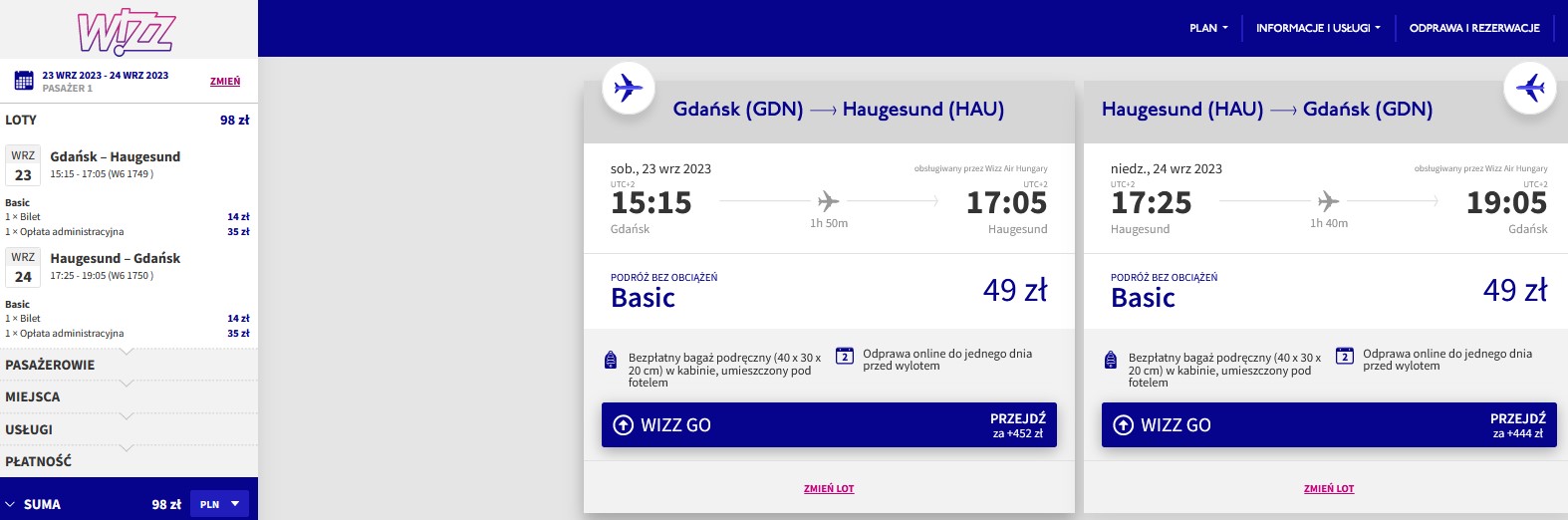The width and height of the screenshot is (1568, 520).
Task: Click up-arrow icon on second WIZZ GO button
Action: [1124, 425]
